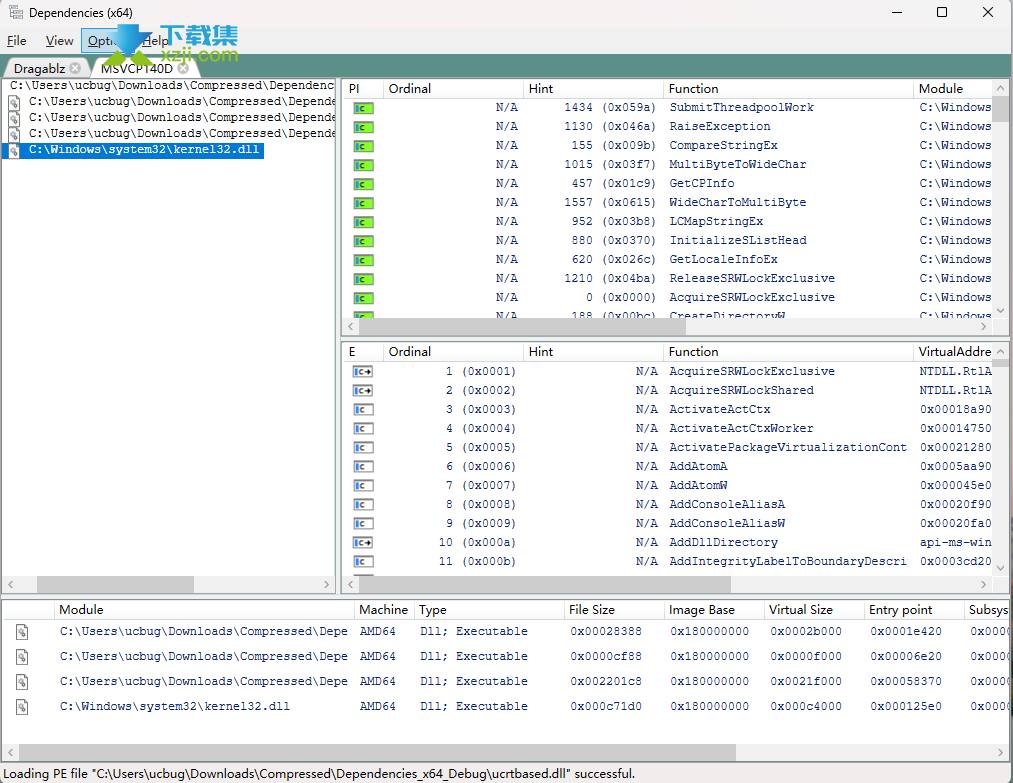Viewport: 1013px width, 783px height.
Task: Click the import icon for GetCPInfo
Action: [x=363, y=184]
